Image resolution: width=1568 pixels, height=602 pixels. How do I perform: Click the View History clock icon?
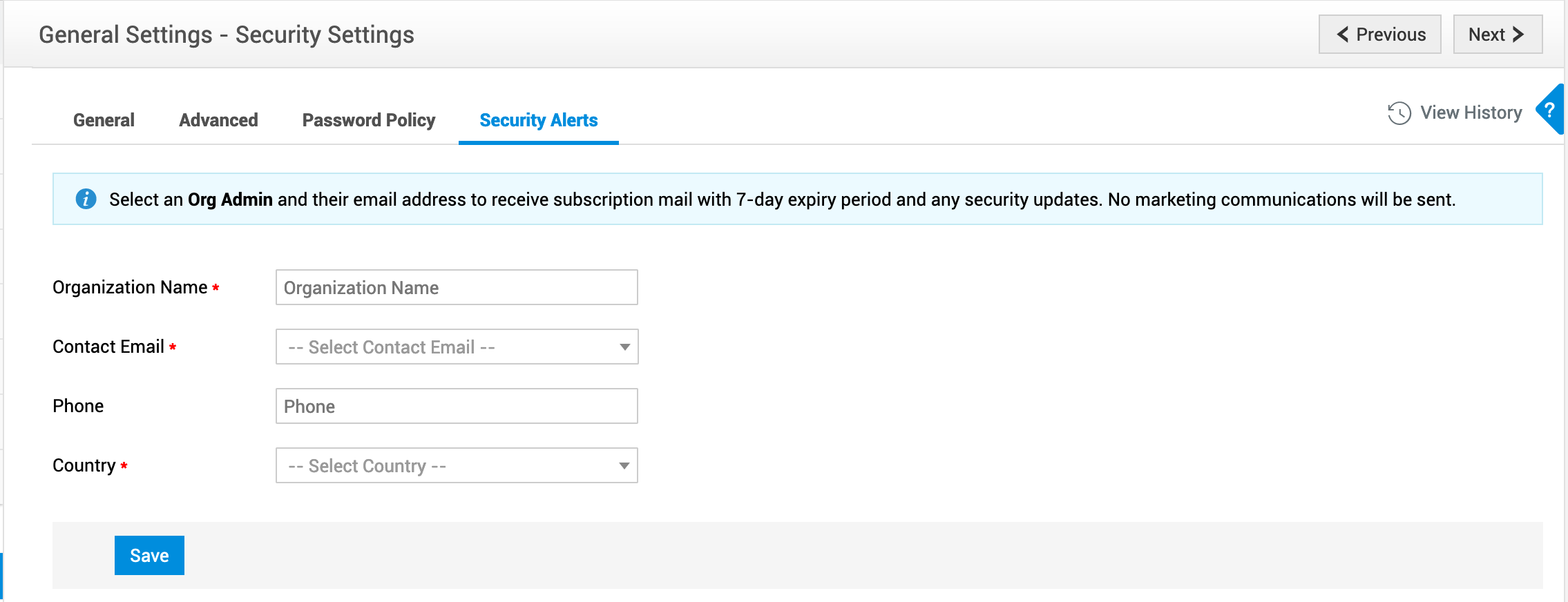point(1399,113)
